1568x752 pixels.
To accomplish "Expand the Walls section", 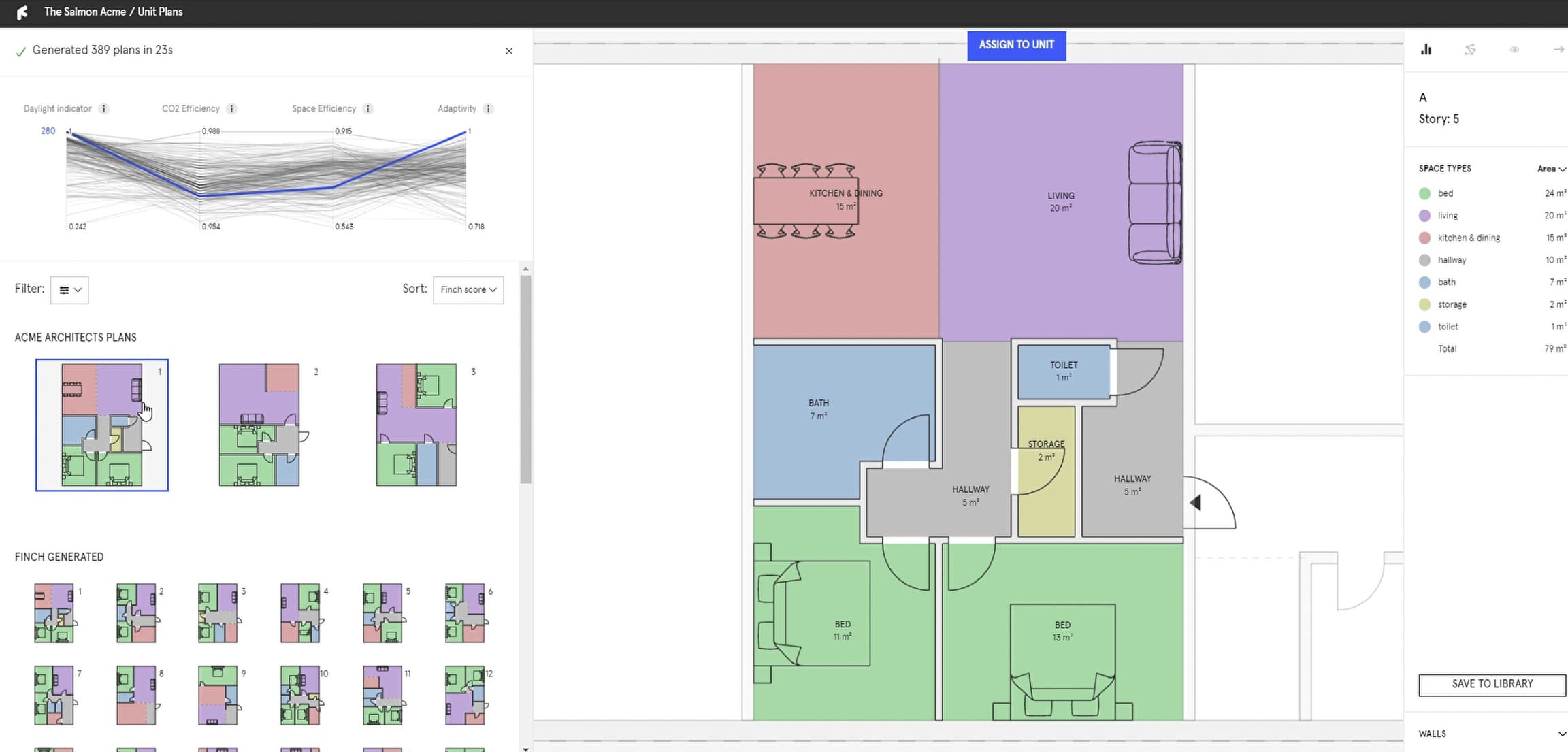I will pos(1561,734).
